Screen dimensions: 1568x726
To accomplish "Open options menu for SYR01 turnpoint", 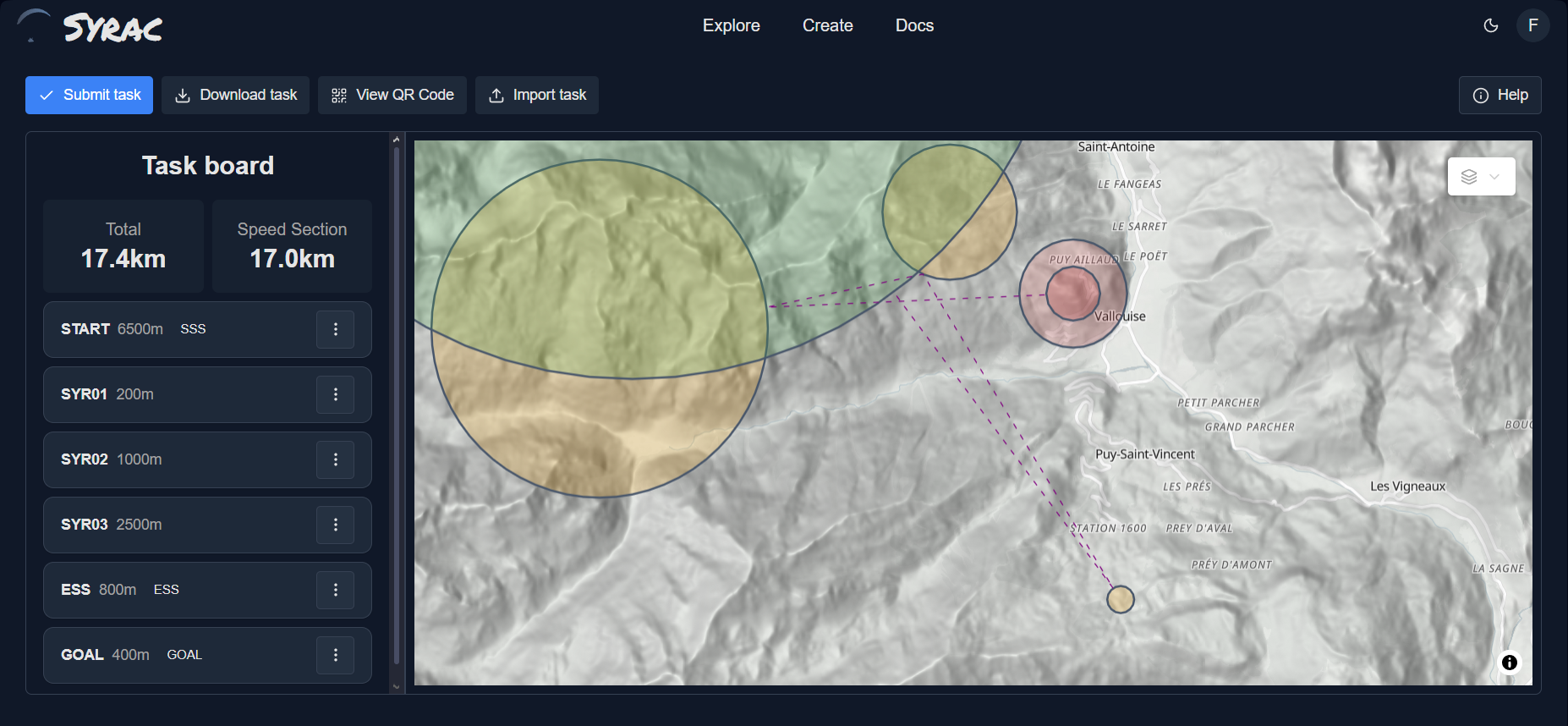I will pyautogui.click(x=336, y=394).
